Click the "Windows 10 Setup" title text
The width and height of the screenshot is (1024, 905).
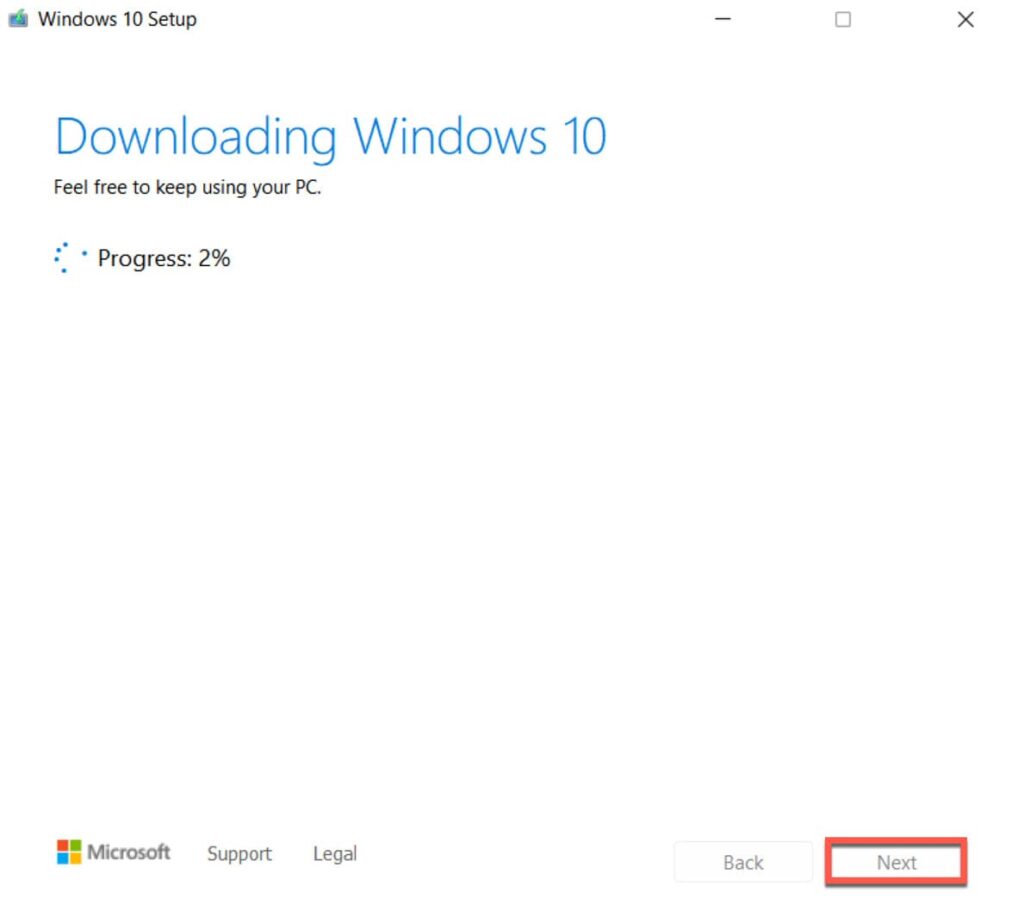click(x=117, y=19)
